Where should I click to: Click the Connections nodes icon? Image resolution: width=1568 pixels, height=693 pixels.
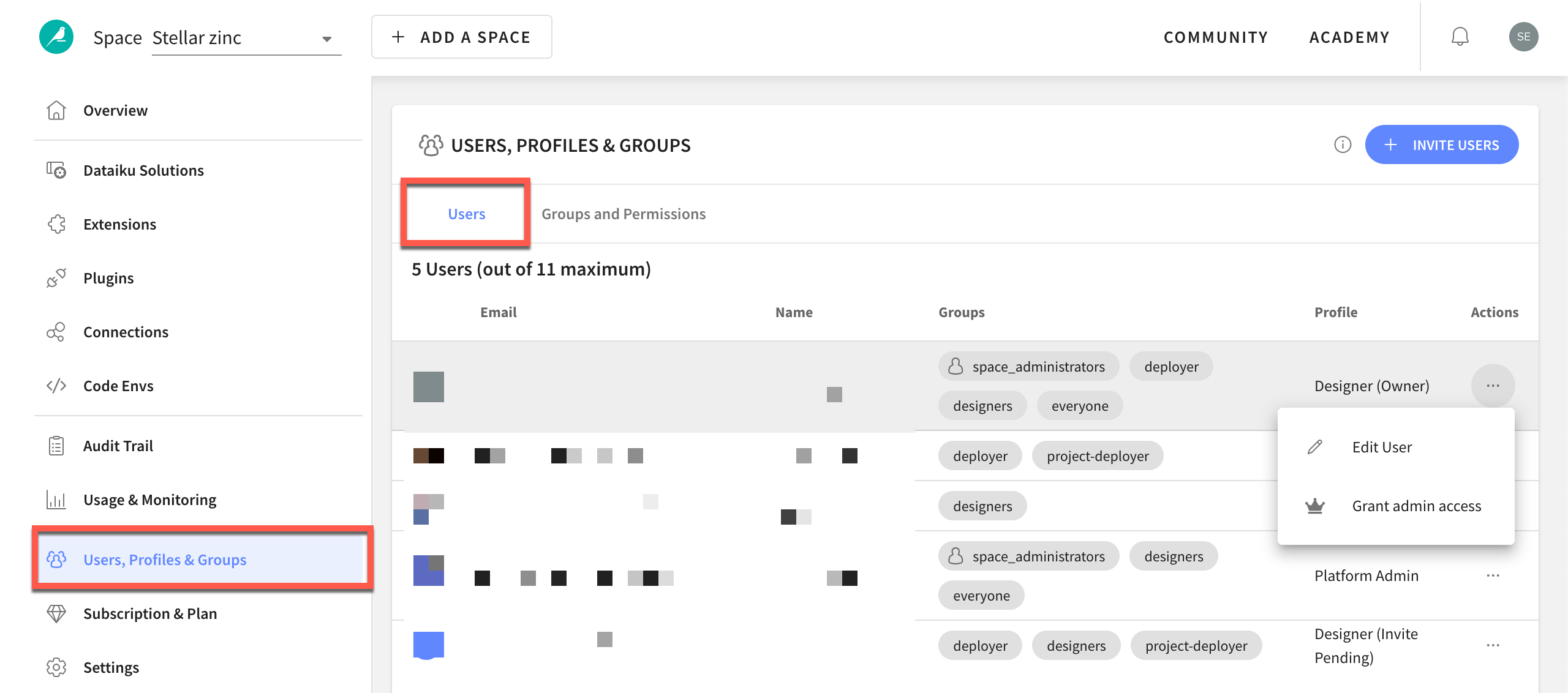[x=56, y=332]
